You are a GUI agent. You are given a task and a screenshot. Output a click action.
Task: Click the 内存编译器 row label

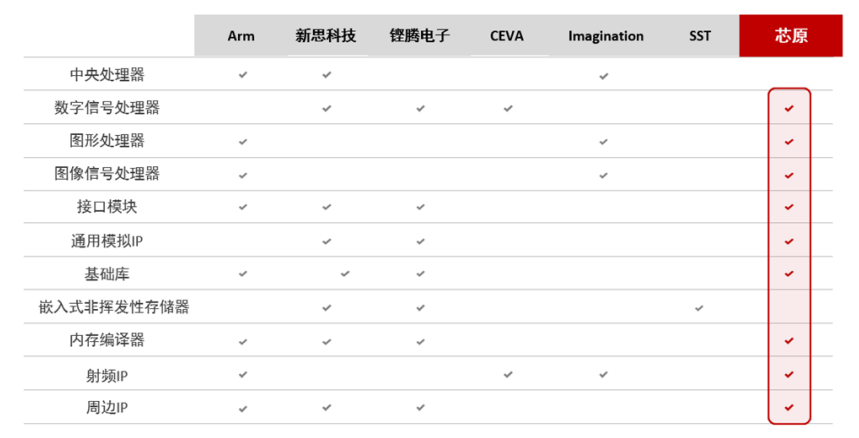107,340
